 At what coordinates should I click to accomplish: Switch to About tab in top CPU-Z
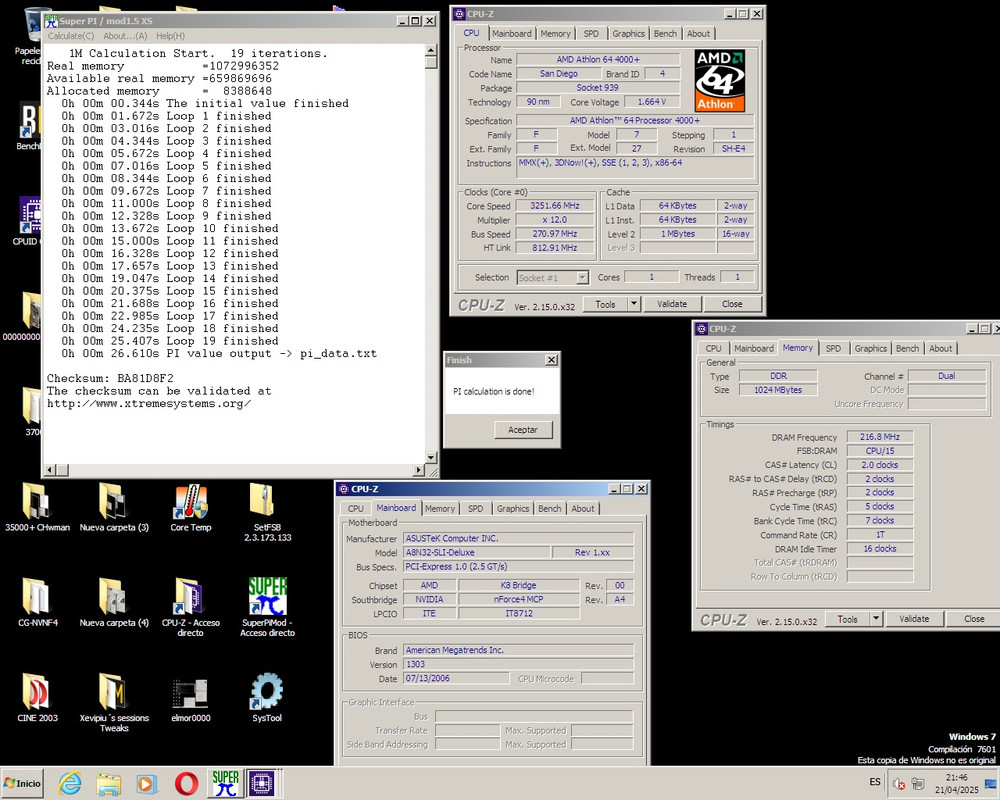[698, 34]
